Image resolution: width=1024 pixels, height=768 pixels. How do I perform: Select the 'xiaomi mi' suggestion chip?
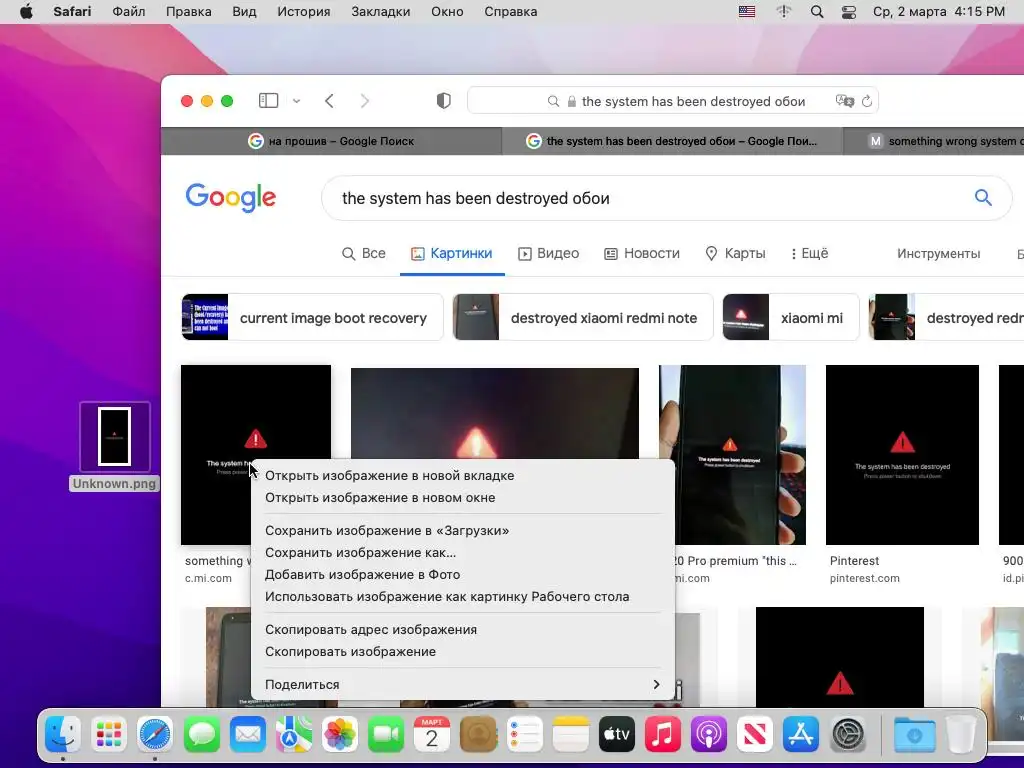[791, 317]
